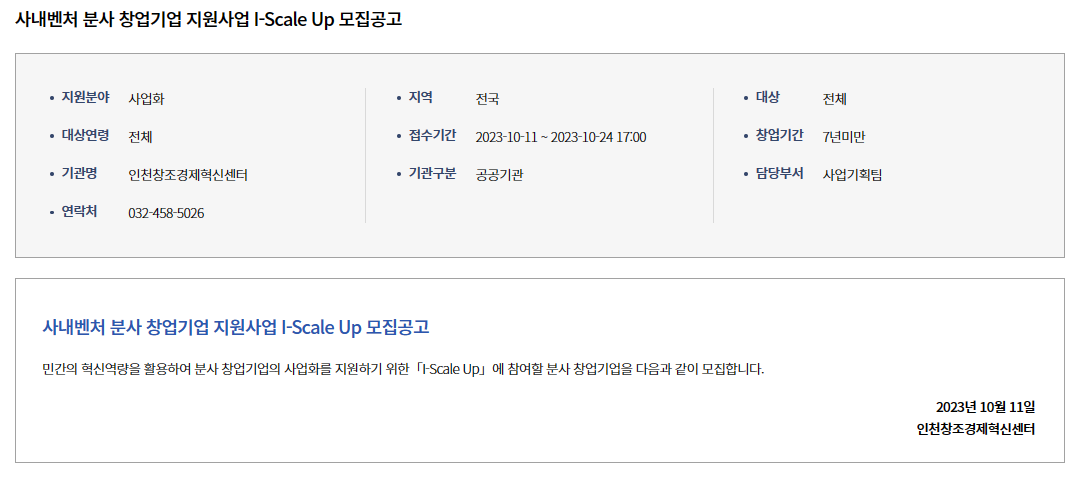
Task: Click the 담당부서 label
Action: click(x=780, y=173)
